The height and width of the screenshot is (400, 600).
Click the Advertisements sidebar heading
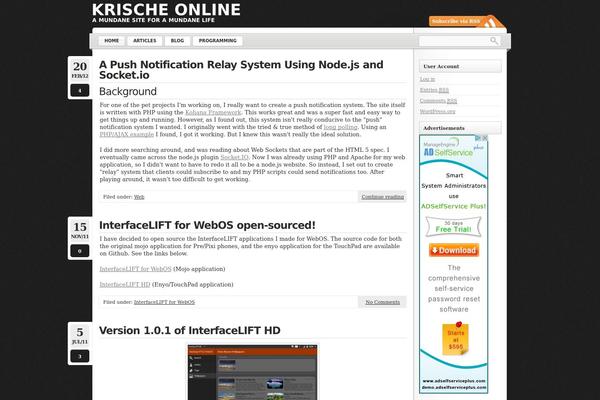point(460,128)
